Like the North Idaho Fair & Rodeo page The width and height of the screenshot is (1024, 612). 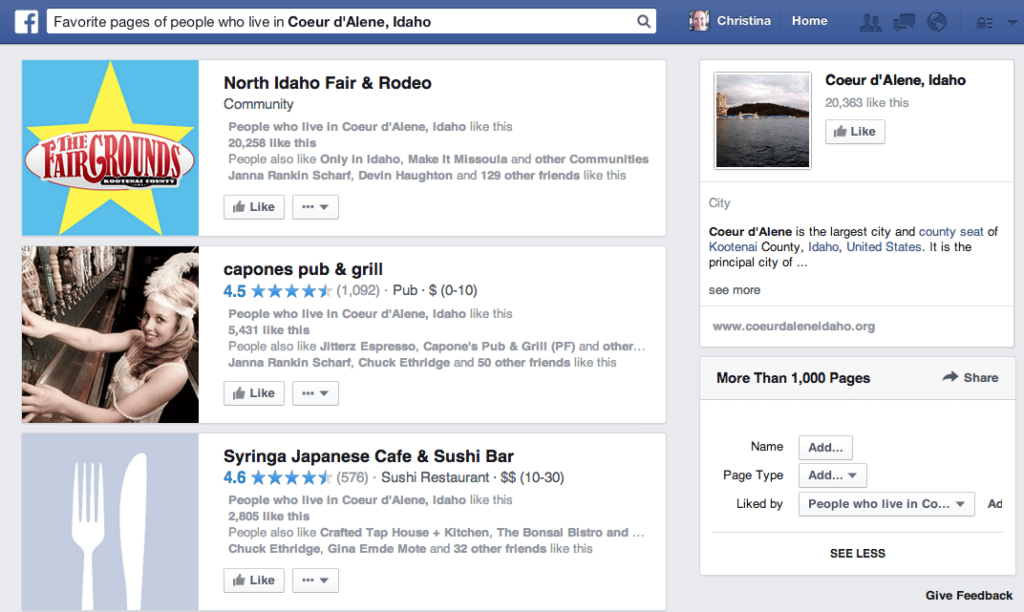tap(253, 207)
